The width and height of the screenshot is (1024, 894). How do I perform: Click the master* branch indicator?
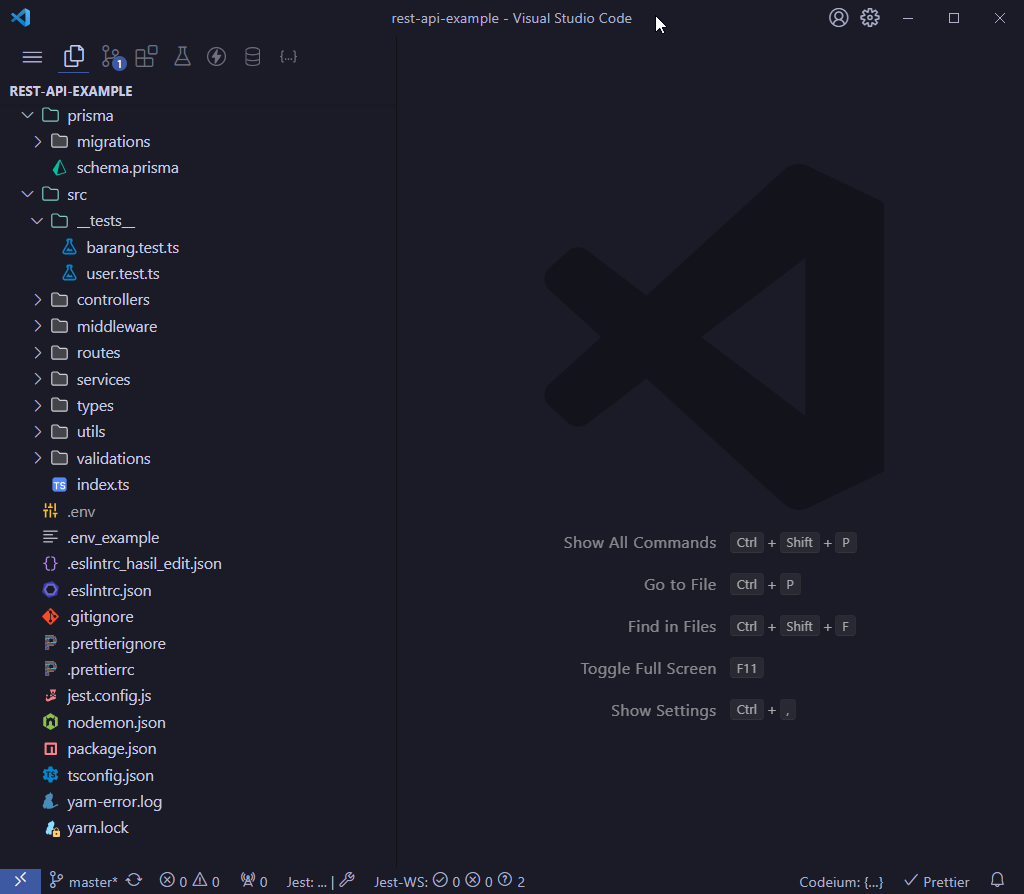[84, 882]
